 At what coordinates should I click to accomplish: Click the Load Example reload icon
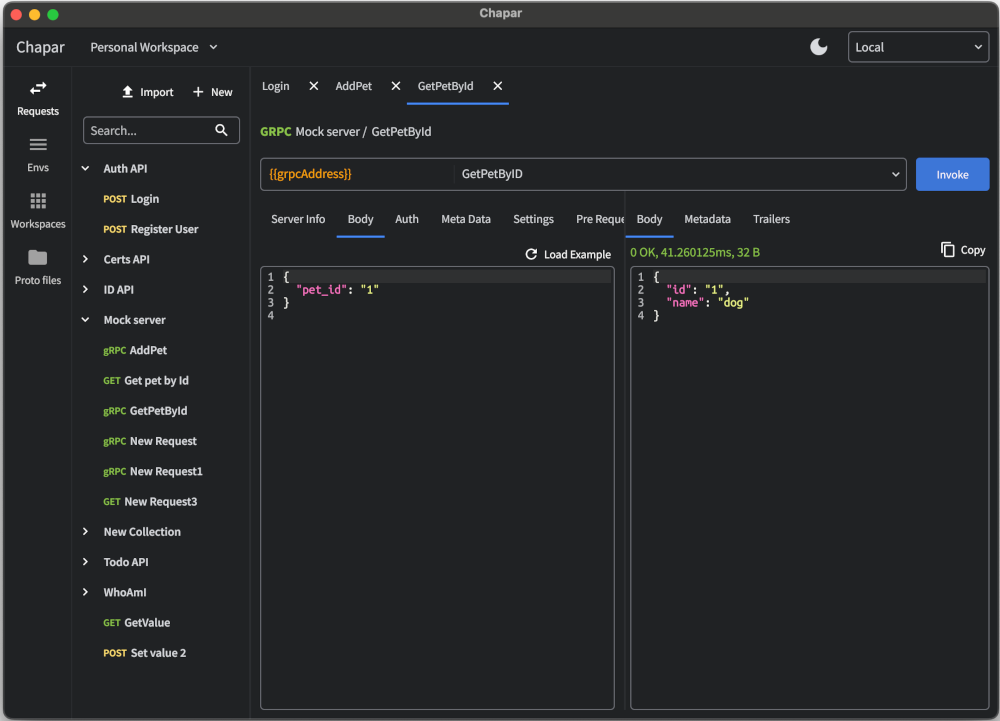click(531, 254)
